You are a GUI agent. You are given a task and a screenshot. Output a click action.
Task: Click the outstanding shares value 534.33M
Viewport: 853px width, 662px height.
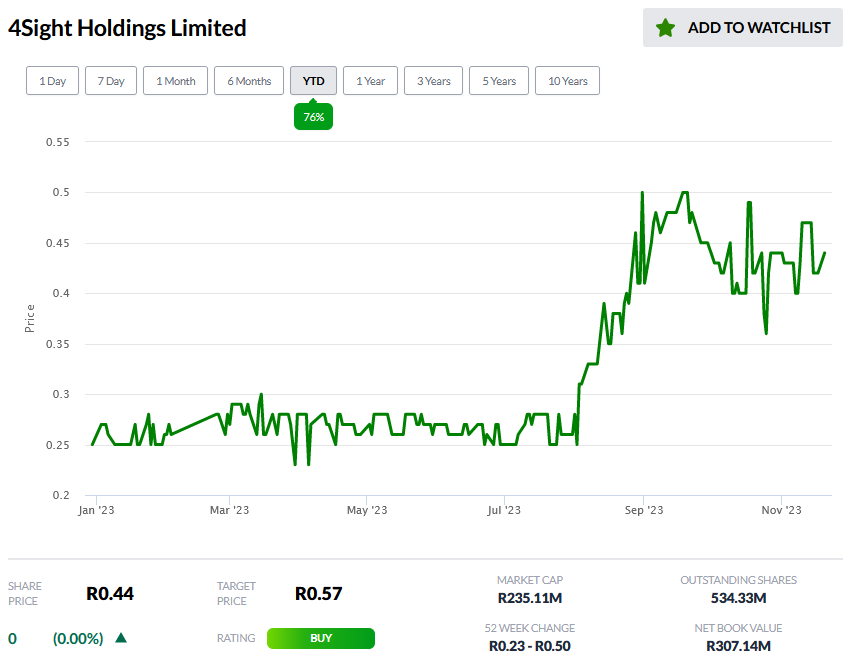pyautogui.click(x=738, y=598)
